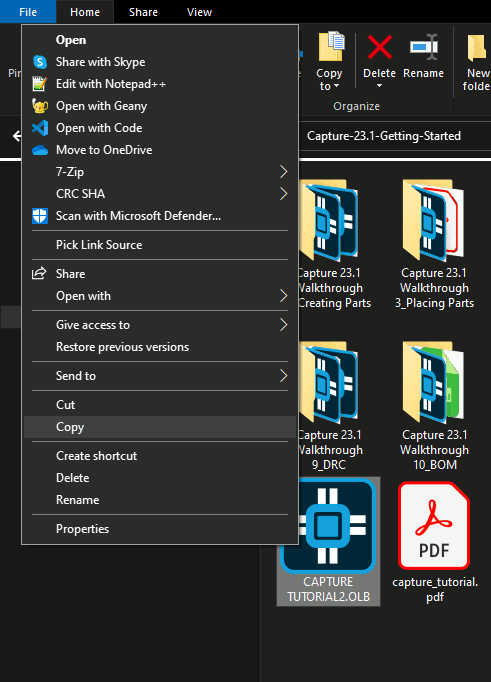
Task: Choose Restore previous versions menu entry
Action: click(160, 347)
